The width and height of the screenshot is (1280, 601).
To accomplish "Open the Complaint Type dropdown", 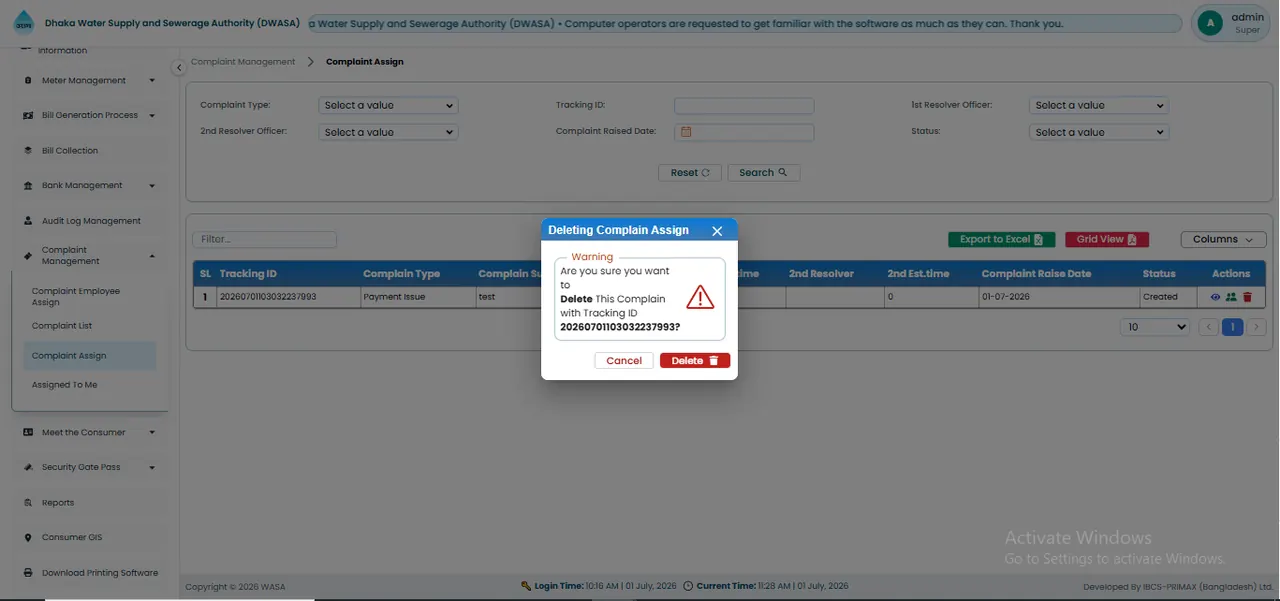I will [388, 105].
